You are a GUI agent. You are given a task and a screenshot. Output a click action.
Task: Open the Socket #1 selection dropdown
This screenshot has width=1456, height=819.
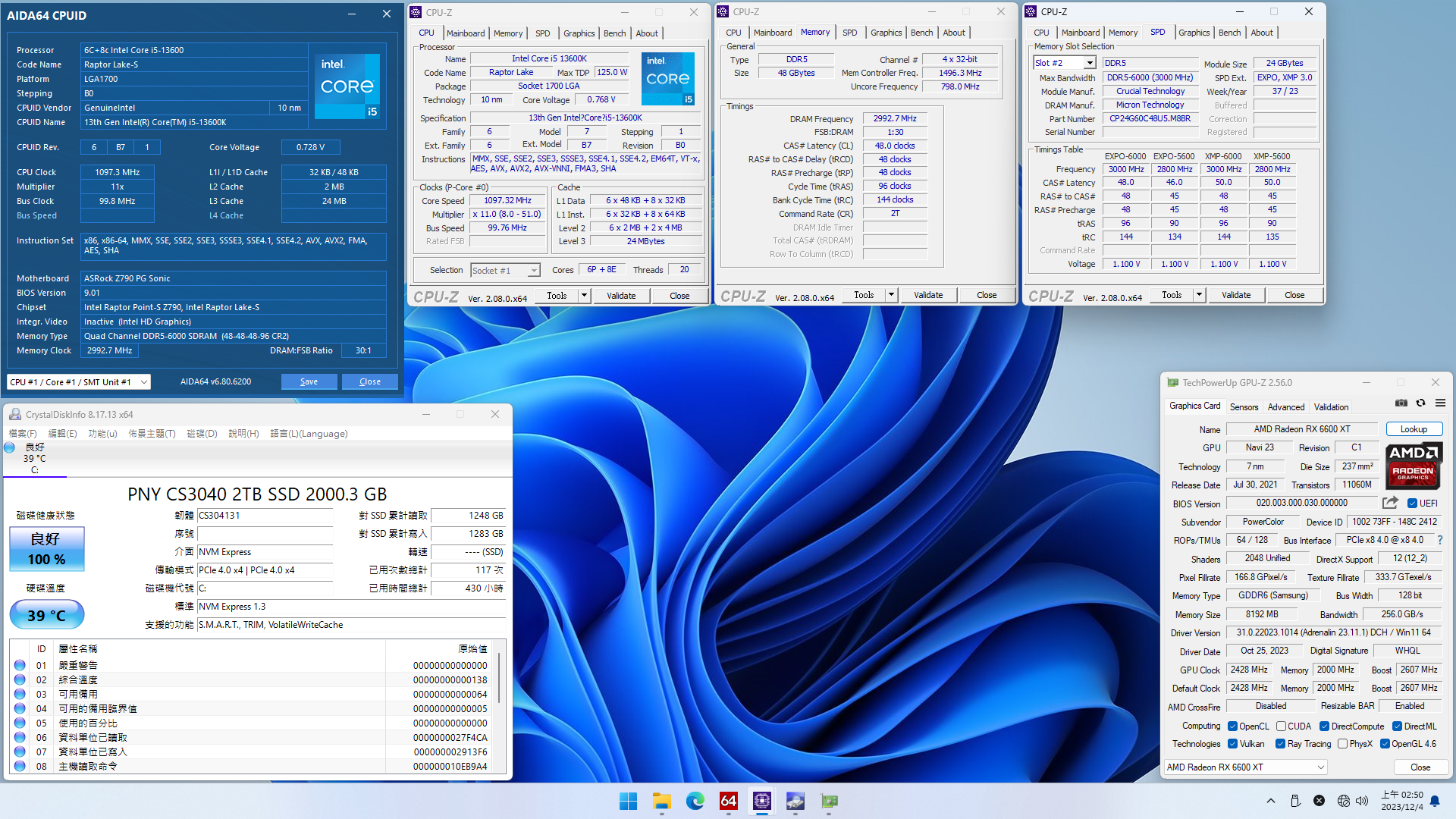[x=505, y=271]
